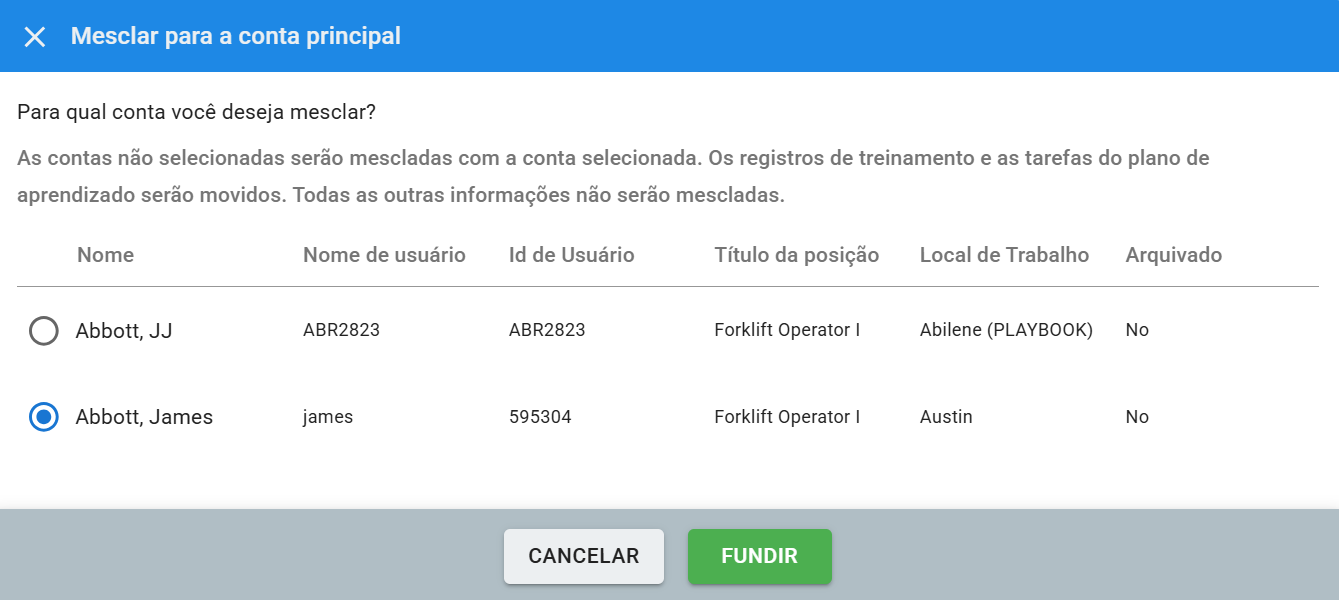Click the Nome de usuário column header

[384, 255]
